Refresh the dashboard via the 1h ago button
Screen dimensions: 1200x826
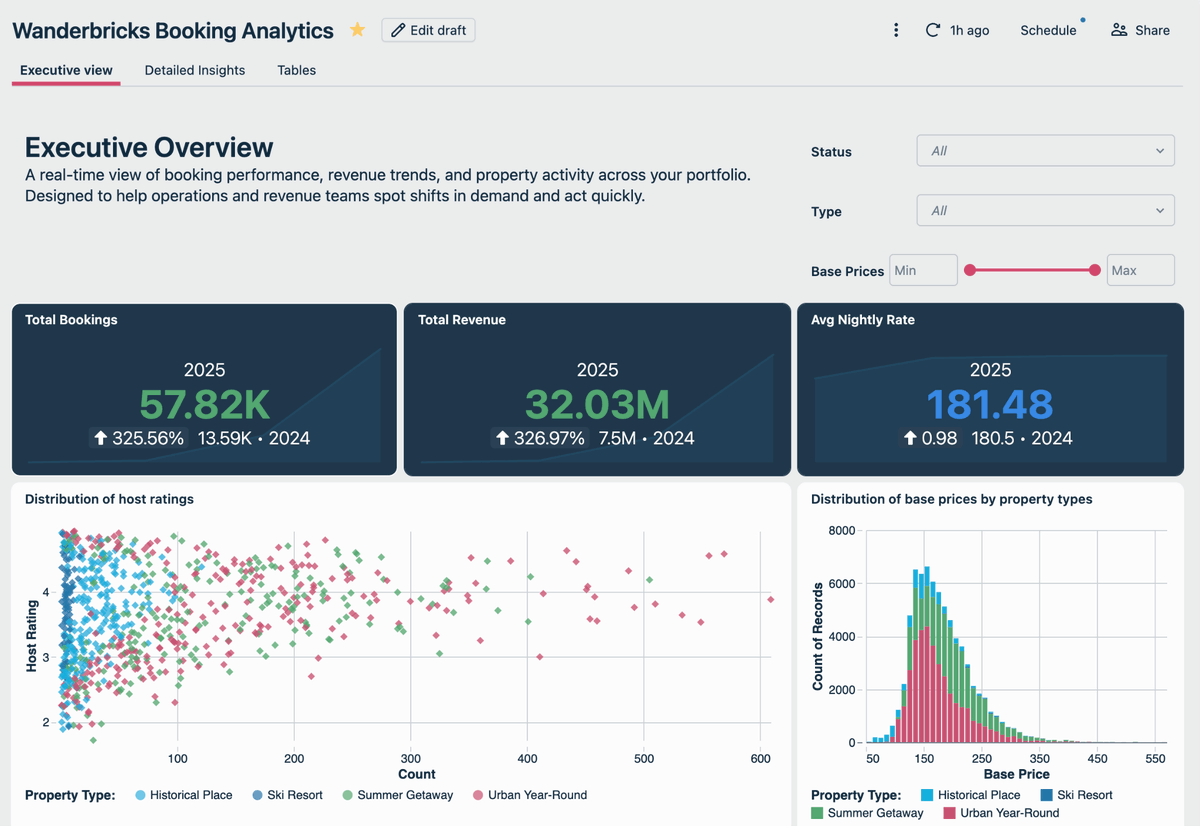coord(957,30)
